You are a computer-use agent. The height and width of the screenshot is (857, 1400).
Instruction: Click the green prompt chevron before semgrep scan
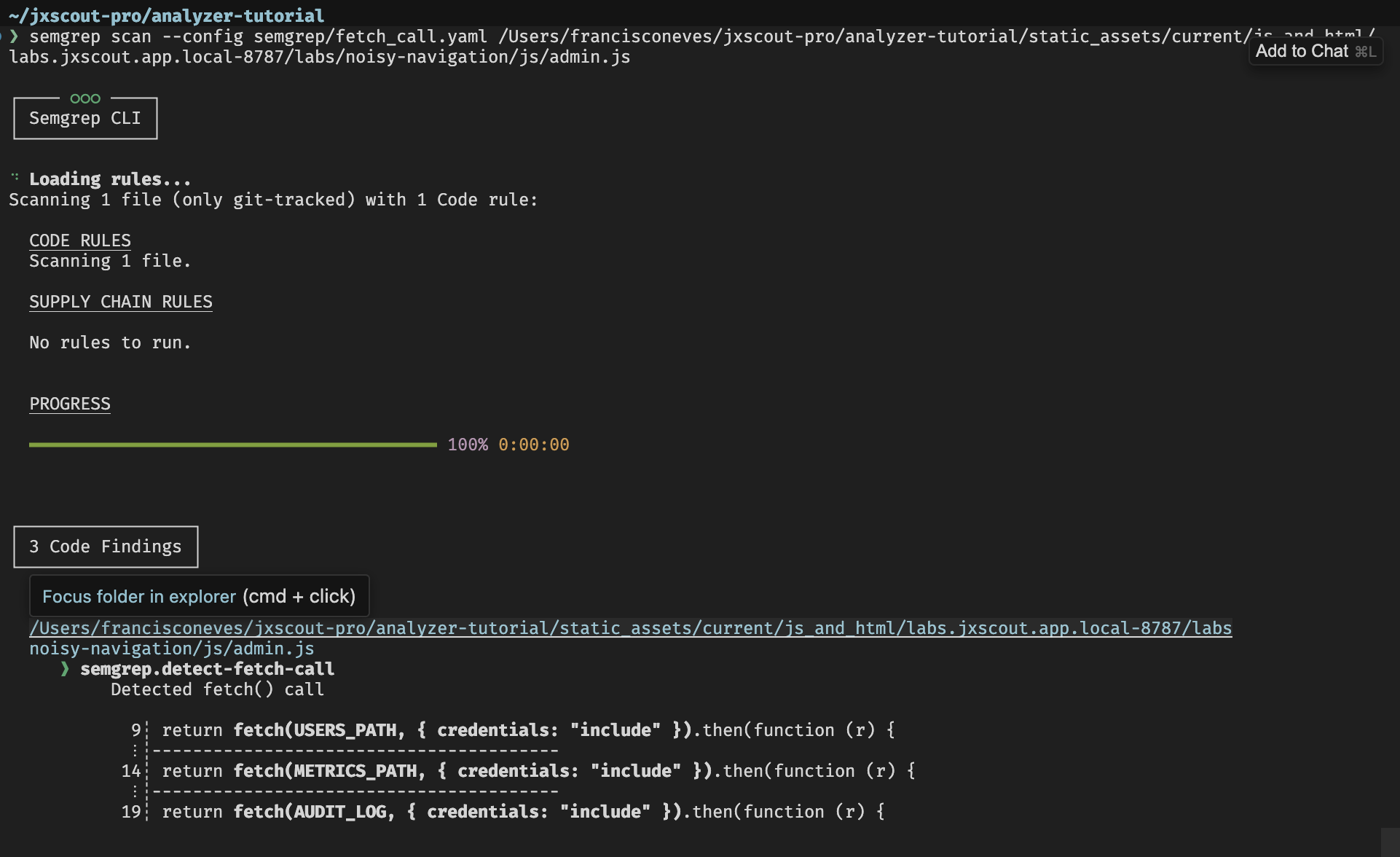[14, 36]
